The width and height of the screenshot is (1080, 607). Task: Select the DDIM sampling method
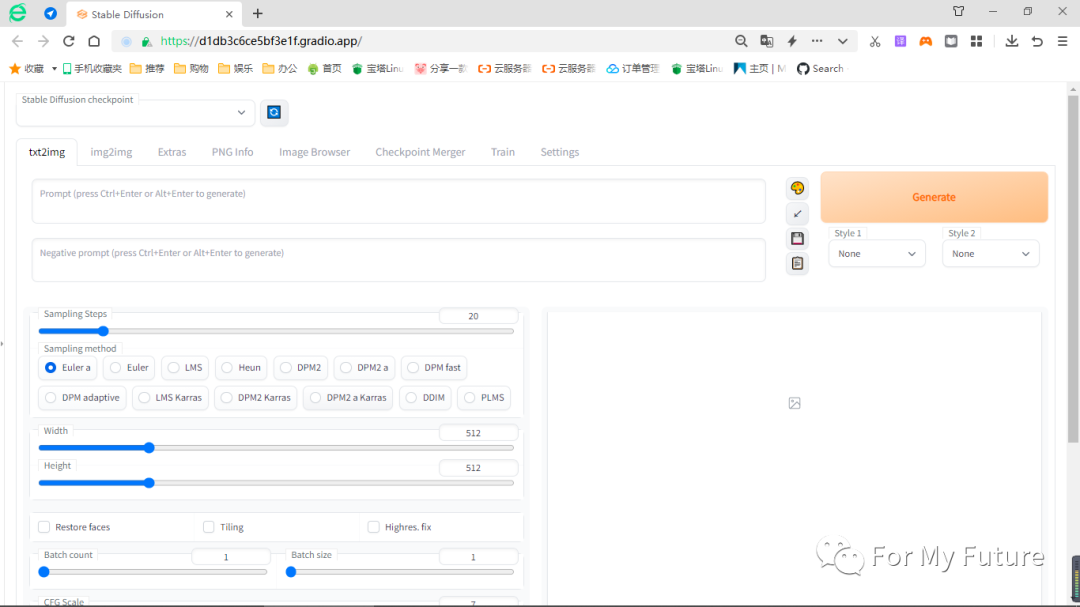pyautogui.click(x=425, y=398)
